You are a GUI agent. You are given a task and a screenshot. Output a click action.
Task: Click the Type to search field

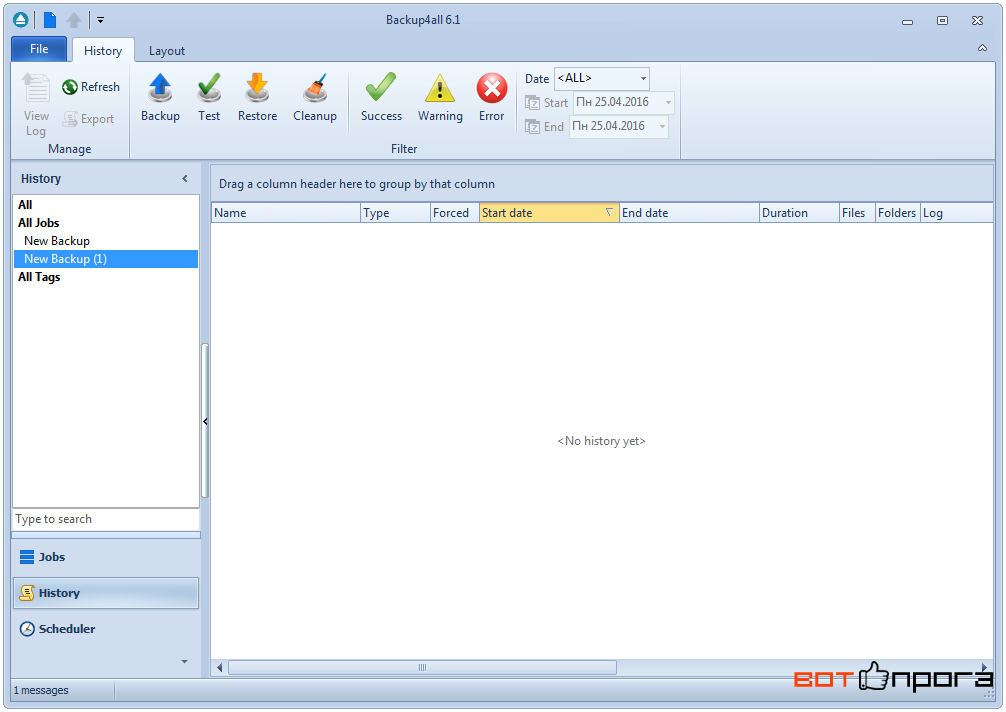pos(106,519)
